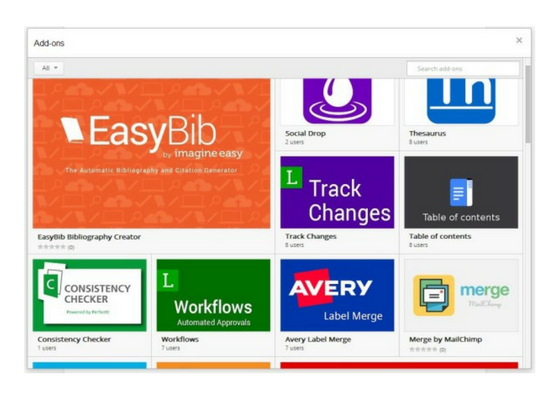This screenshot has height=397, width=560.
Task: Click the green L logo on Track Changes
Action: [x=291, y=177]
